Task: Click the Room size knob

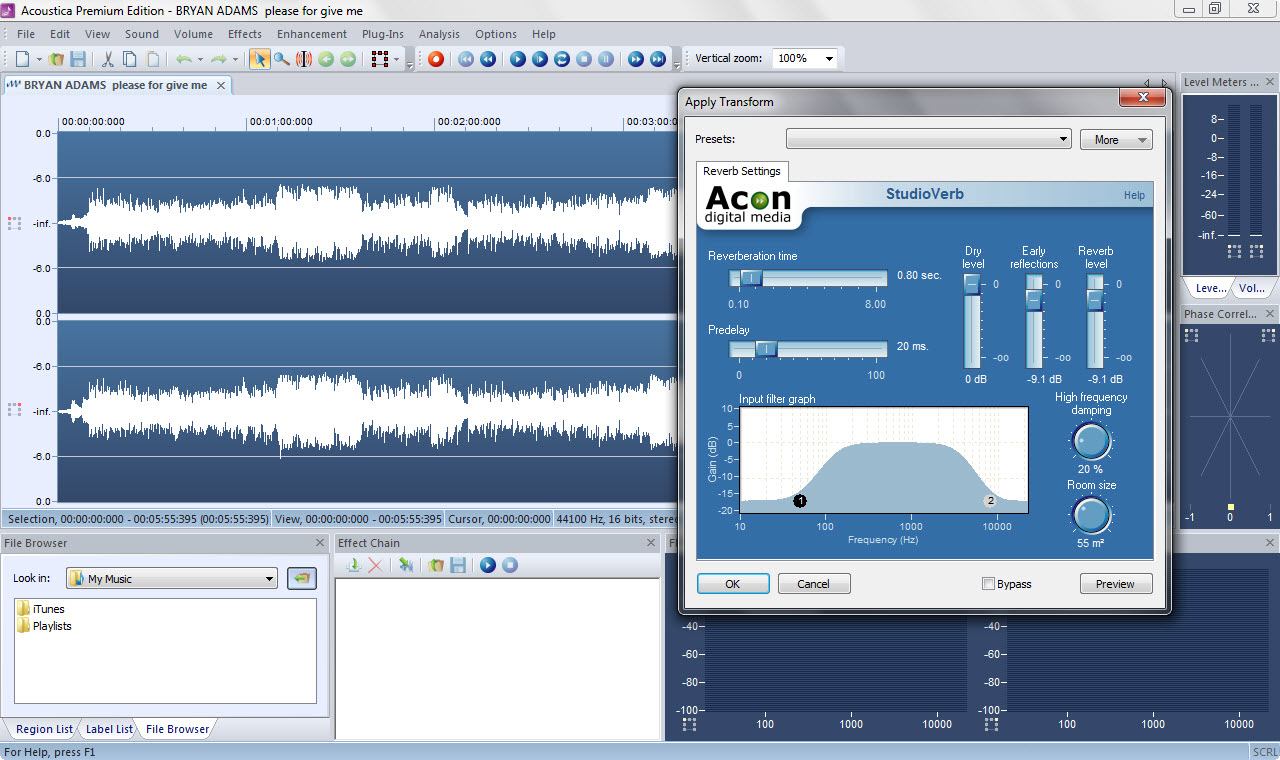Action: click(x=1091, y=516)
